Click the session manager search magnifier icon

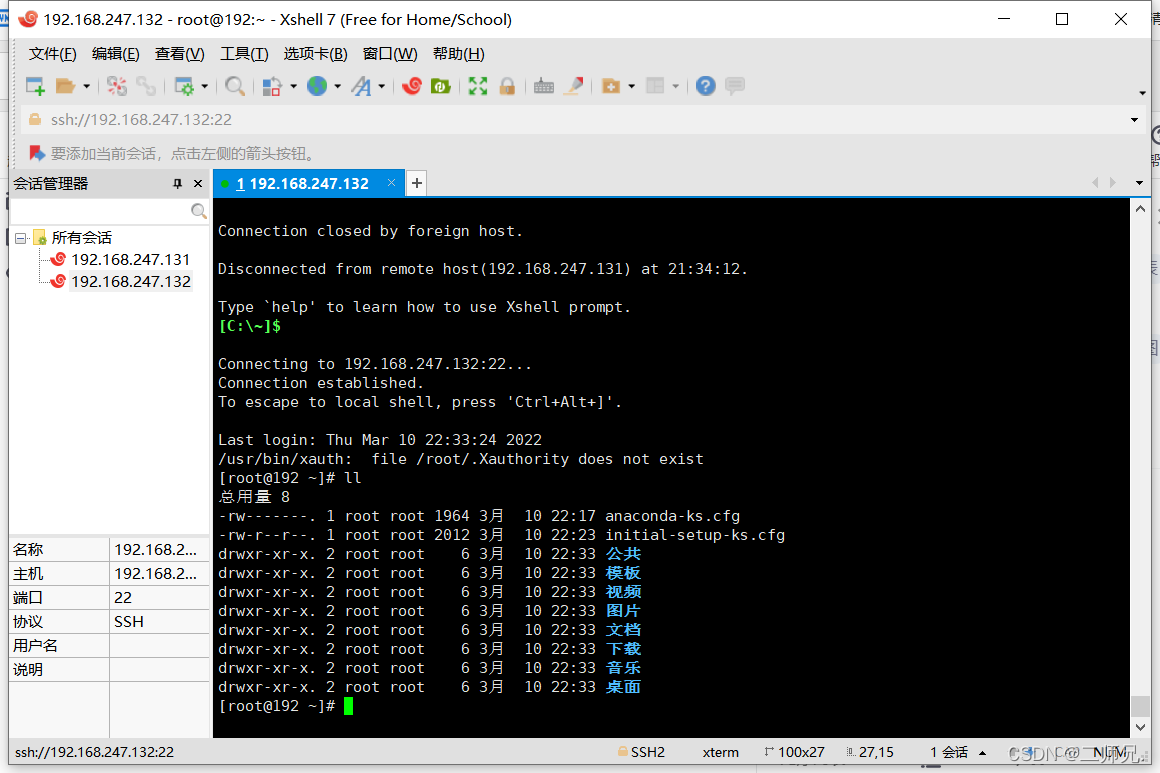pos(198,212)
